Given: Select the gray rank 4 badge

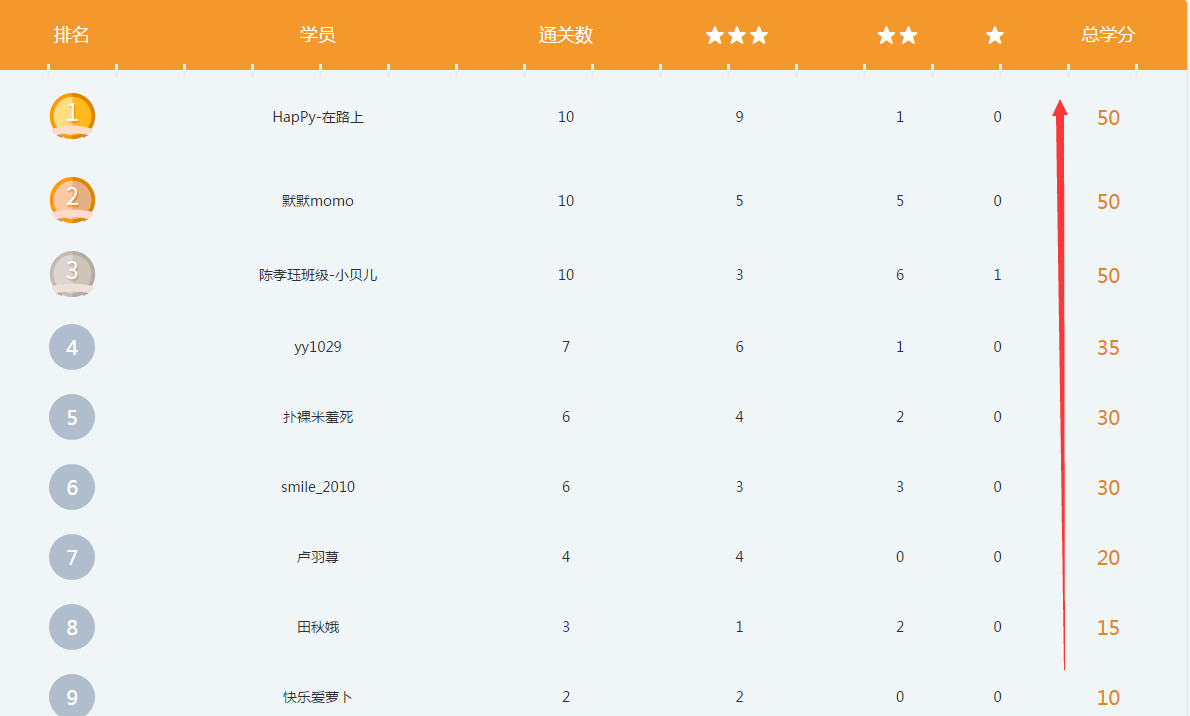Looking at the screenshot, I should coord(72,347).
